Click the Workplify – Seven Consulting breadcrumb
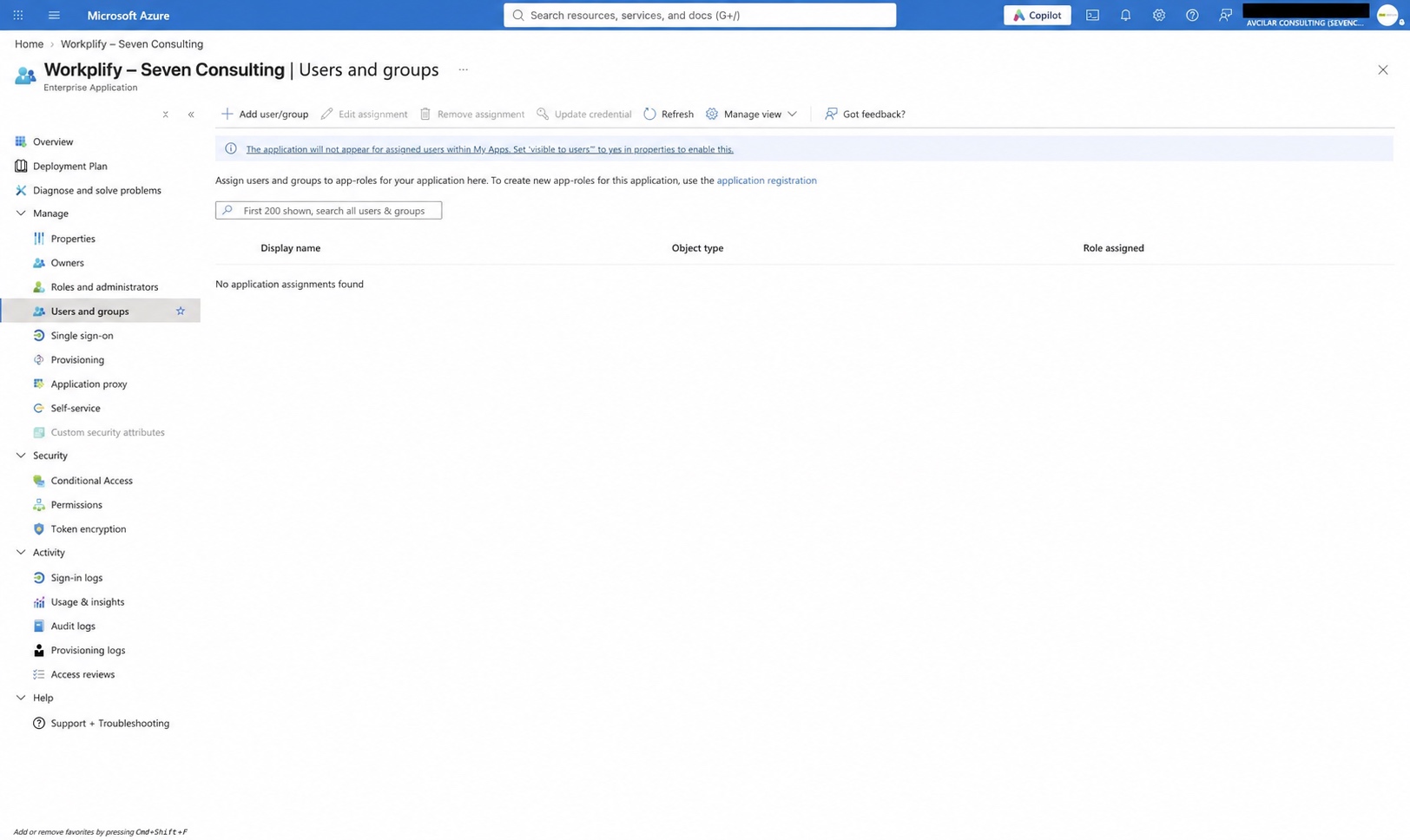The width and height of the screenshot is (1410, 840). 132,43
